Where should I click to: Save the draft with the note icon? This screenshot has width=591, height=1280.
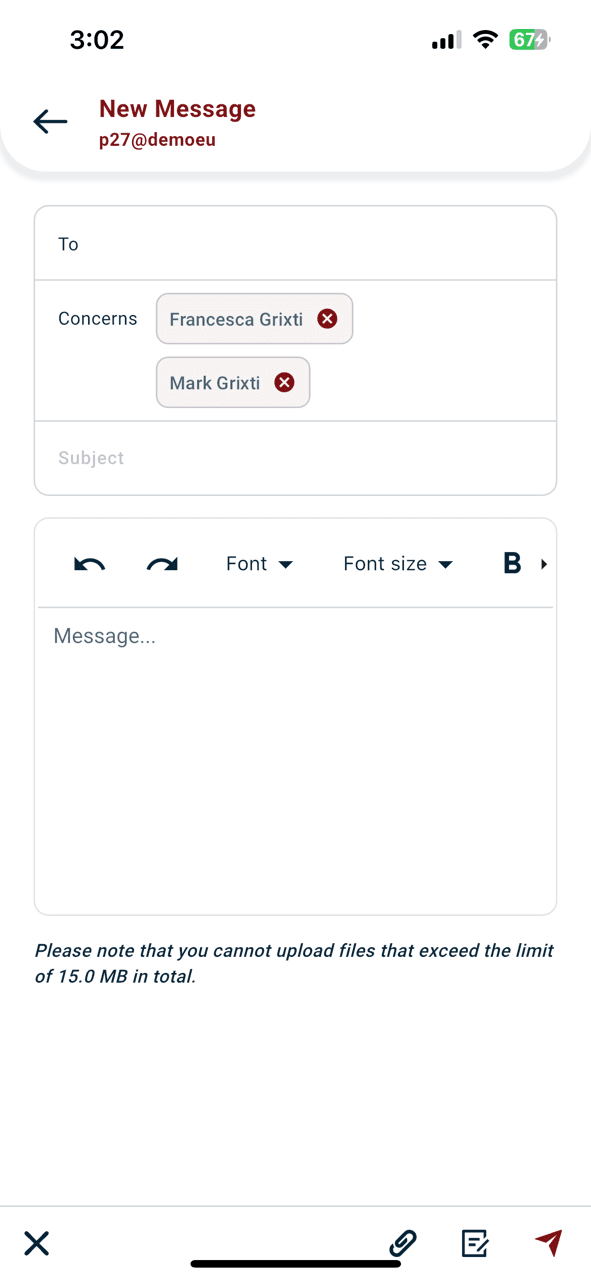point(475,1243)
